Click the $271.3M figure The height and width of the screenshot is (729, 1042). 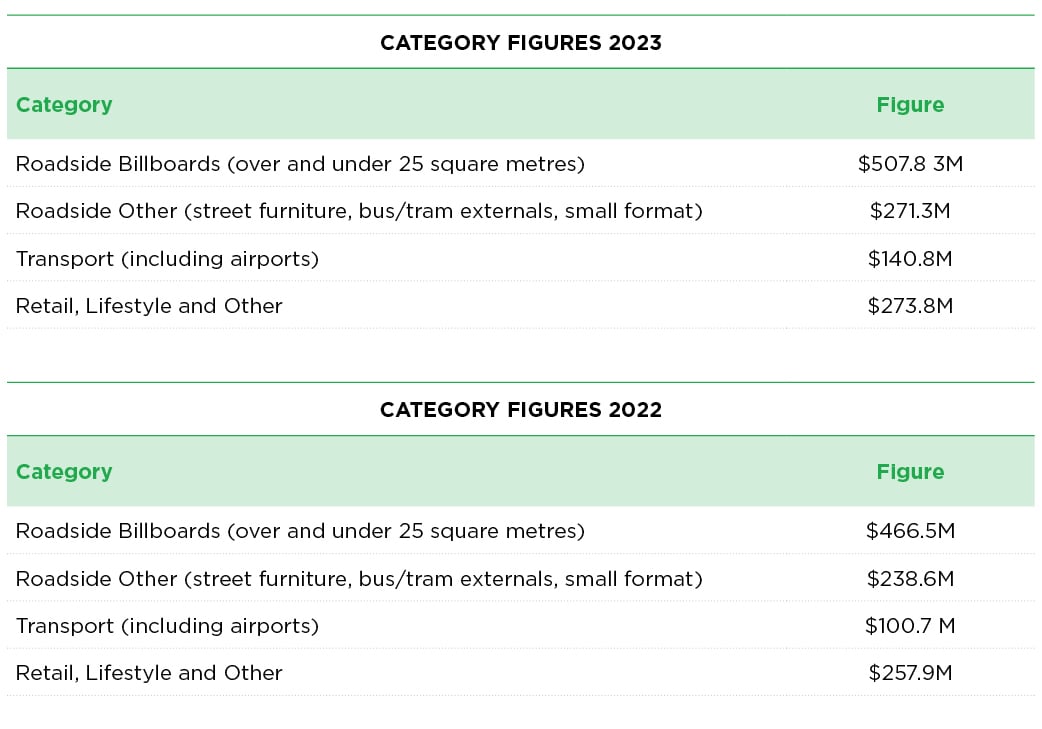tap(910, 211)
